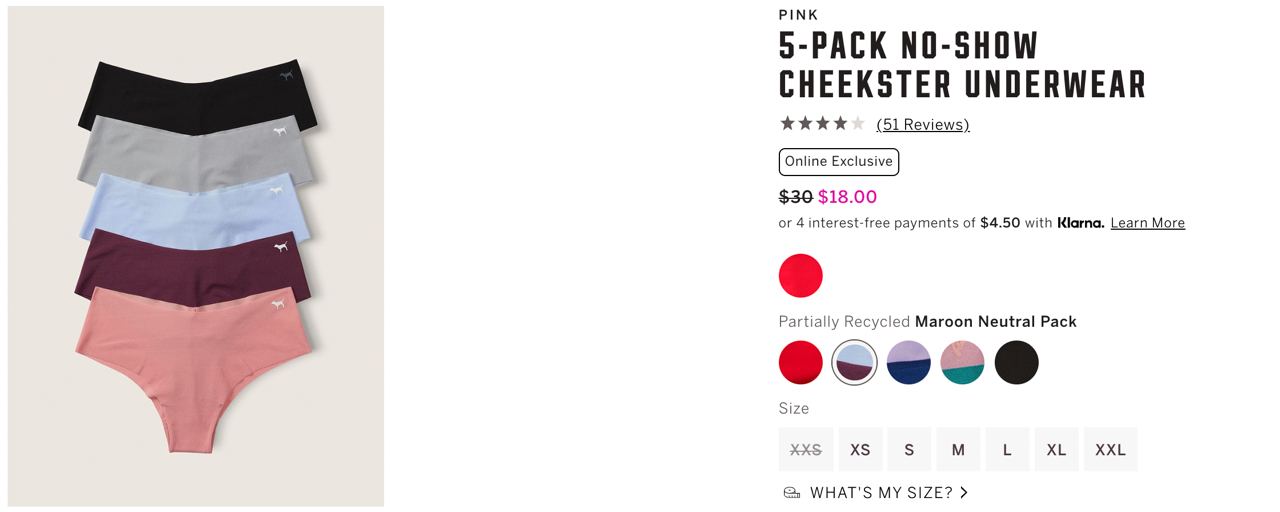Open the 51 Reviews link
Viewport: 1280px width, 512px height.
click(x=922, y=125)
